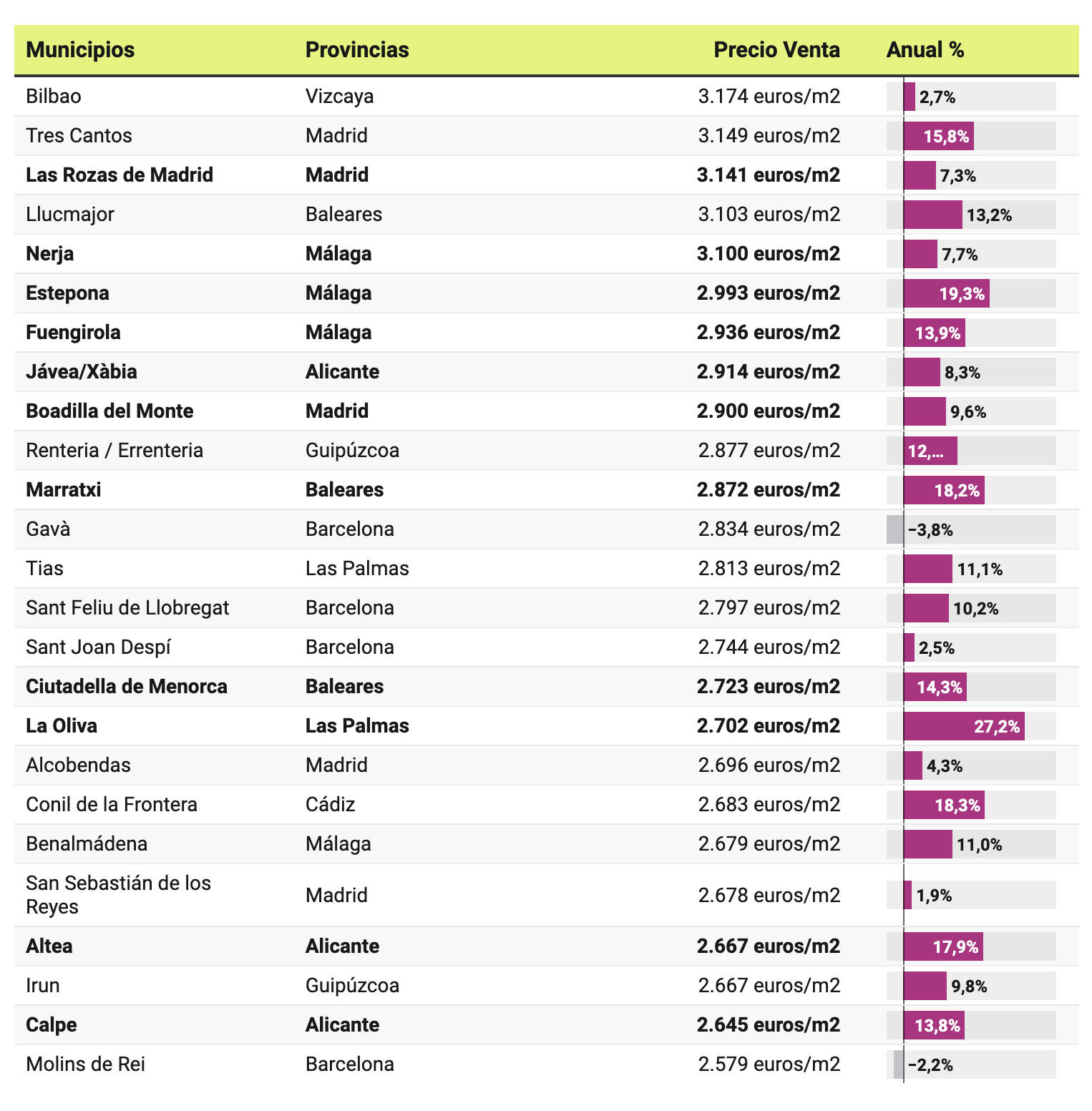Click the Las Rozas de Madrid row name
Screen dimensions: 1092x1111
click(120, 175)
